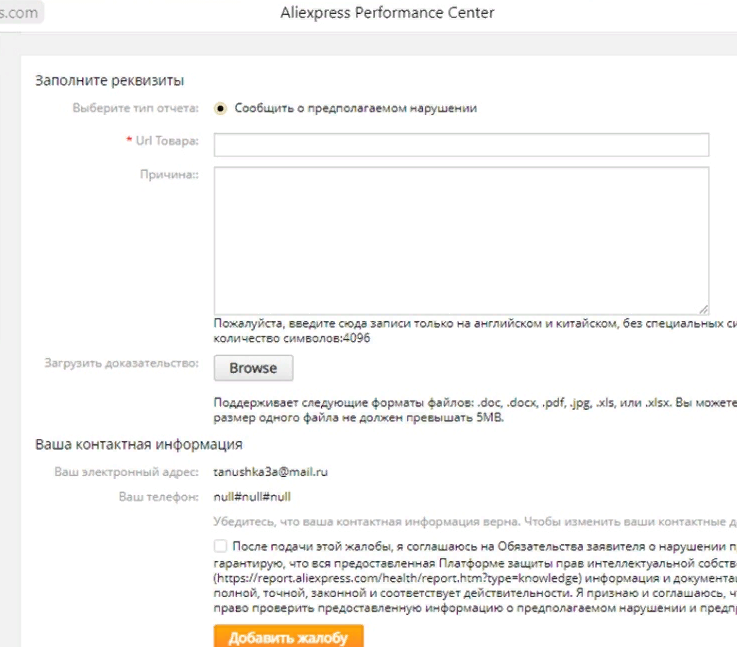
Task: Click the 'Заполните реквизиты' heading
Action: pyautogui.click(x=110, y=80)
